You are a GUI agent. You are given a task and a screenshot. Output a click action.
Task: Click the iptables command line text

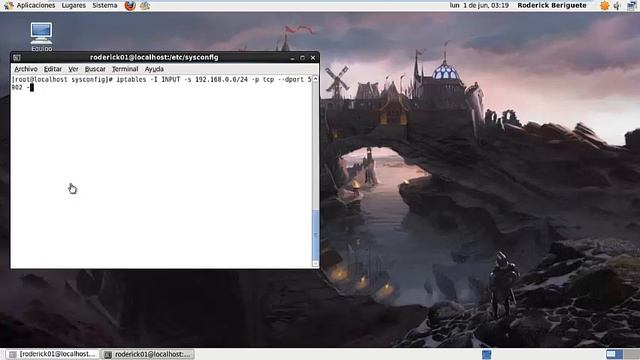161,83
